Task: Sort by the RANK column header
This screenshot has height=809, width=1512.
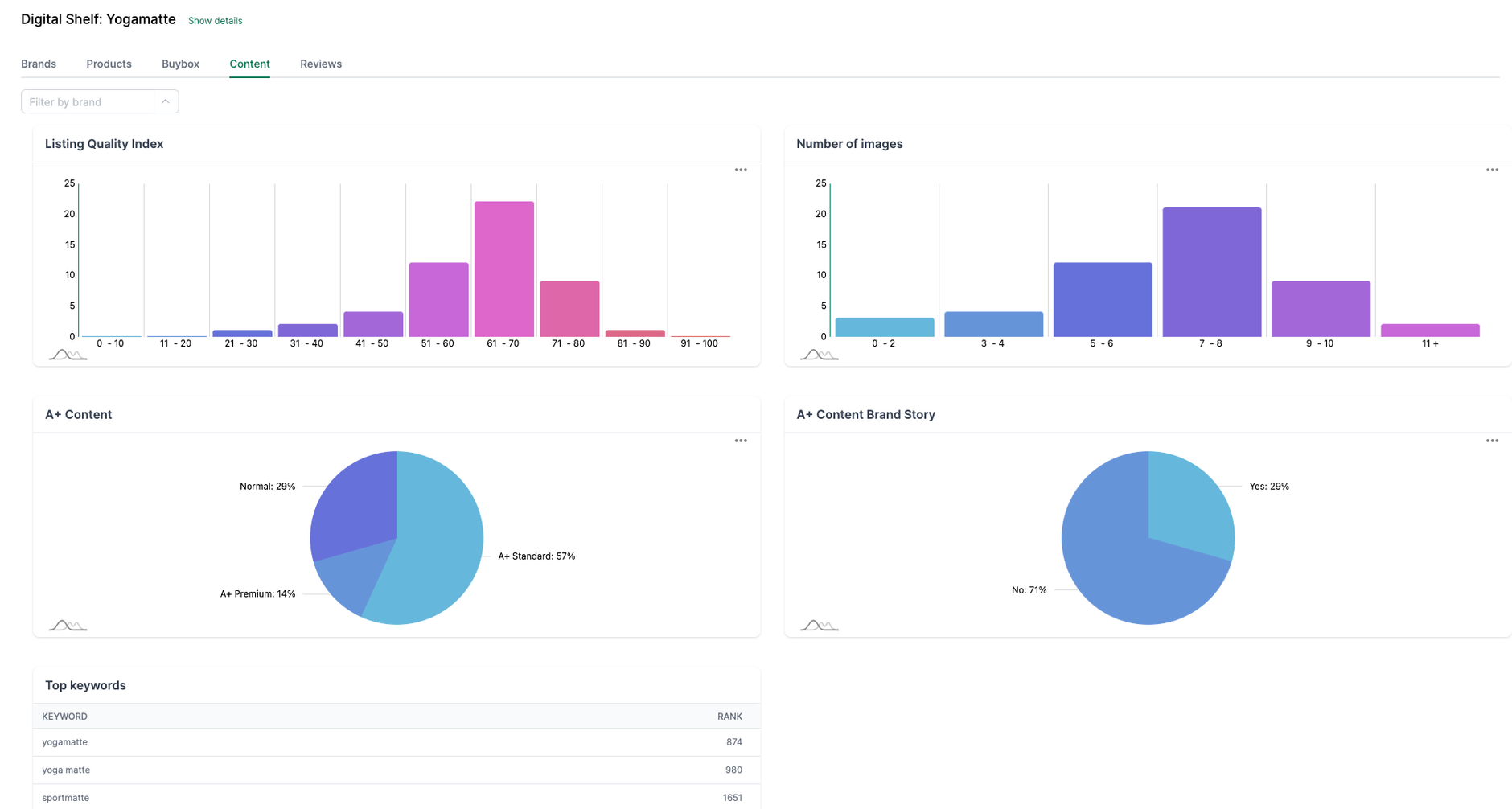Action: tap(729, 717)
